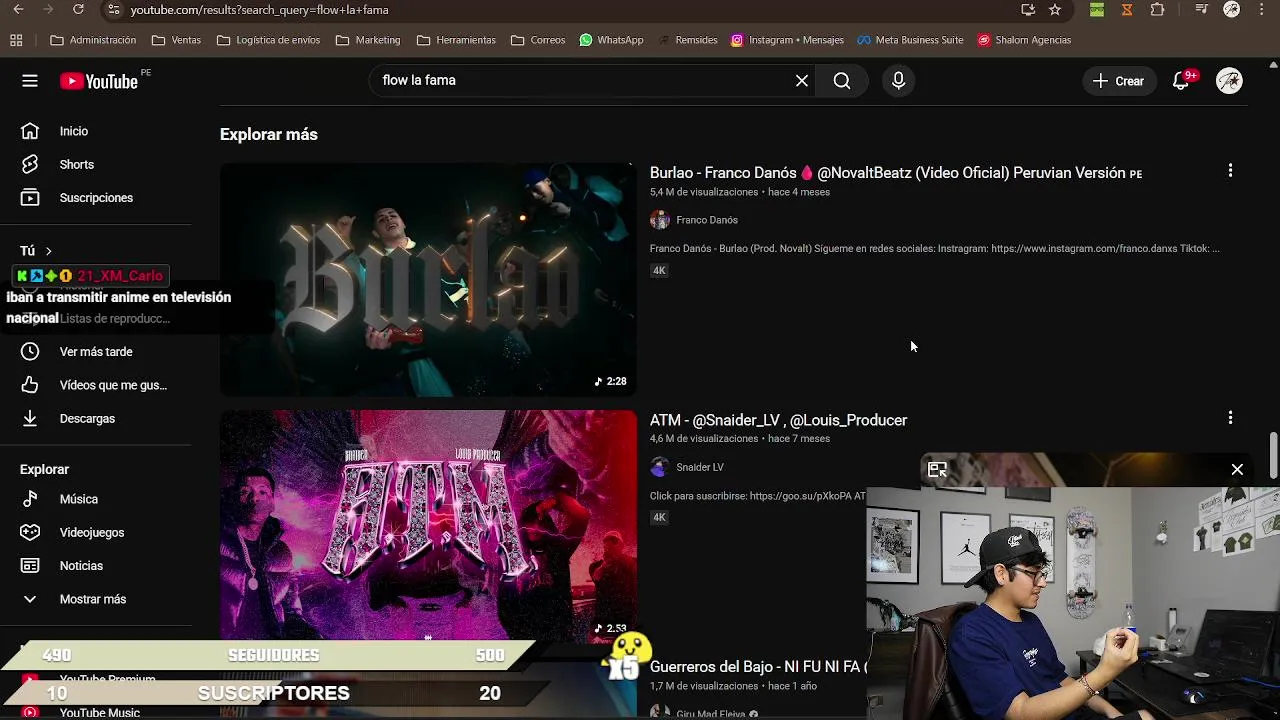Go to the YouTube logo home
Viewport: 1280px width, 720px height.
pos(98,81)
